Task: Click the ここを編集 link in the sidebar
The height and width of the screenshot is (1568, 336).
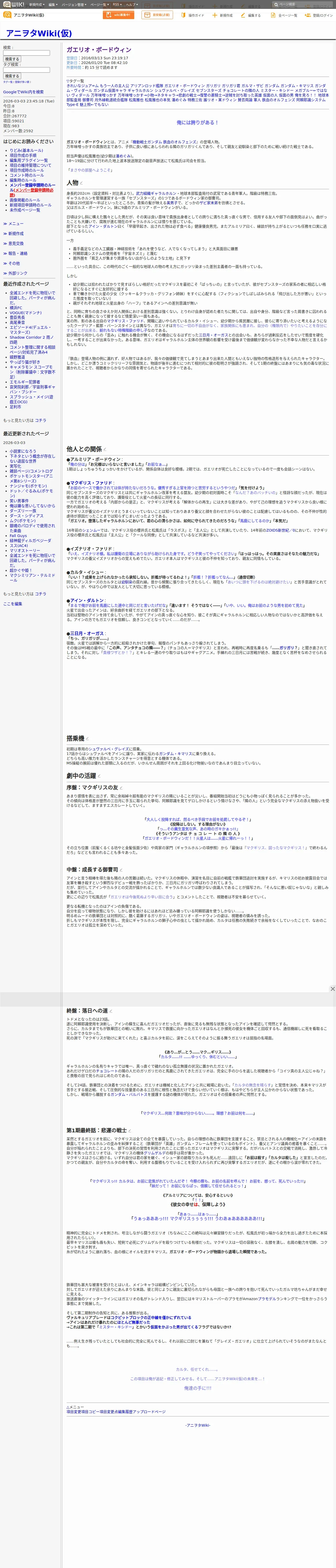Action: point(13,604)
